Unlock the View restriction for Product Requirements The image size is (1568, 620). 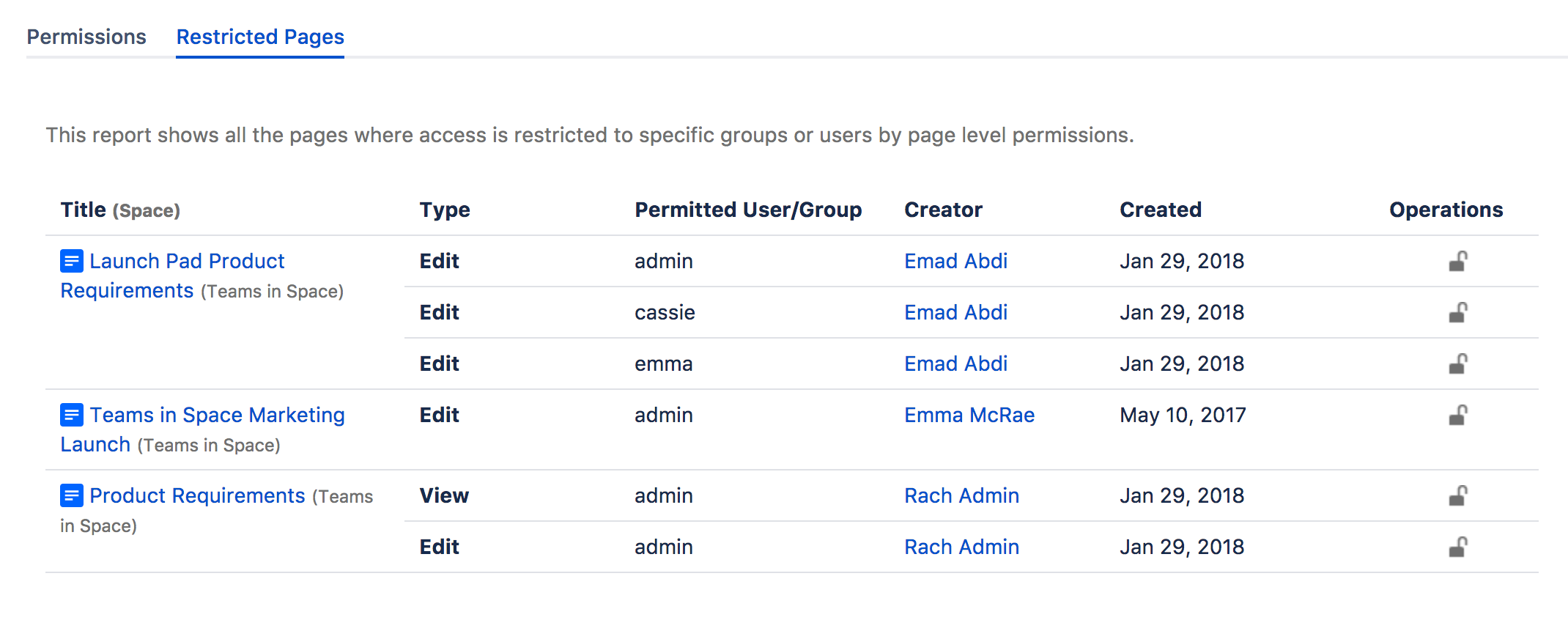(1457, 496)
